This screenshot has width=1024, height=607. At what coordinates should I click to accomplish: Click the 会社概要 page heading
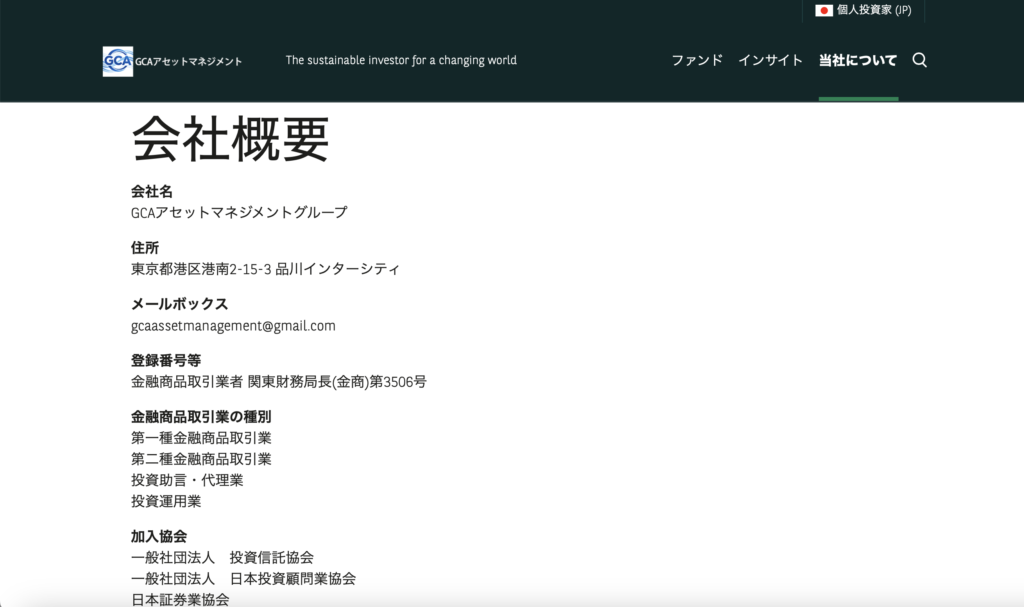coord(231,139)
